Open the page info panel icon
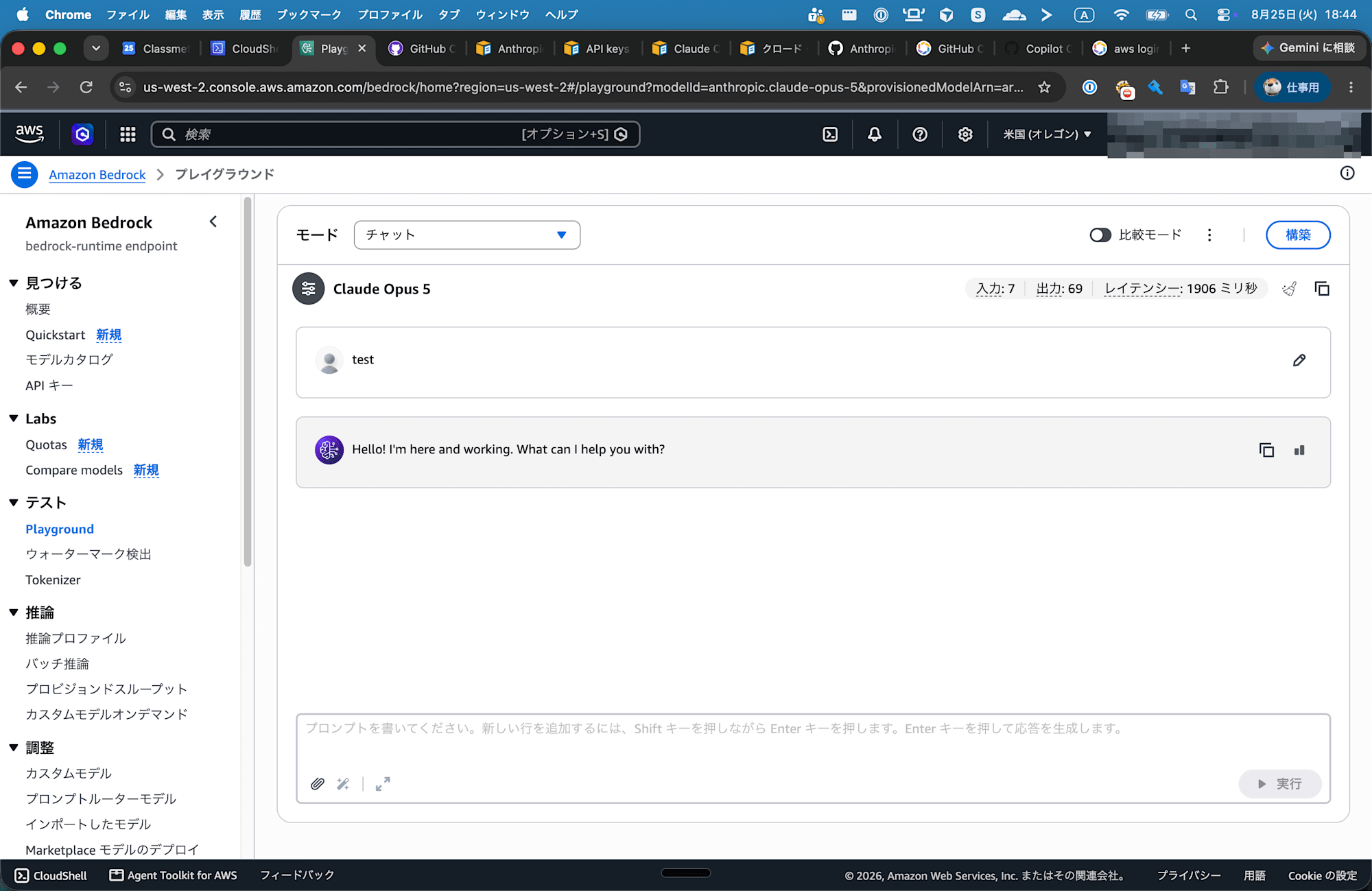1372x891 pixels. [1347, 174]
